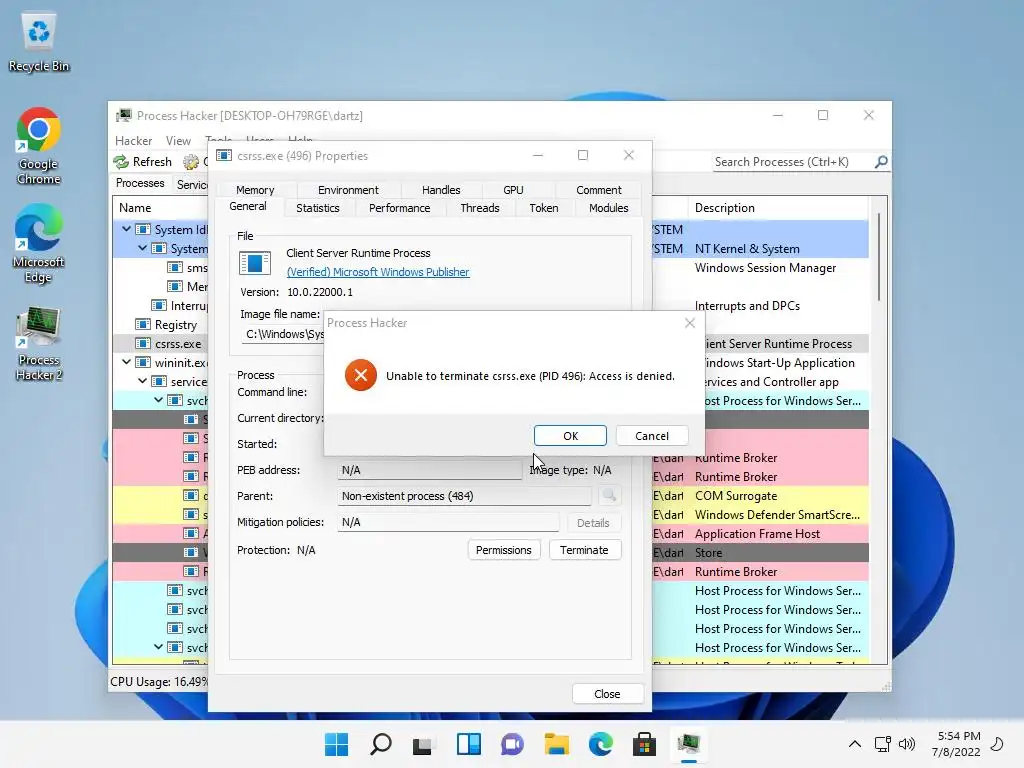This screenshot has width=1024, height=768.
Task: Click the options gear icon in toolbar
Action: [x=191, y=161]
